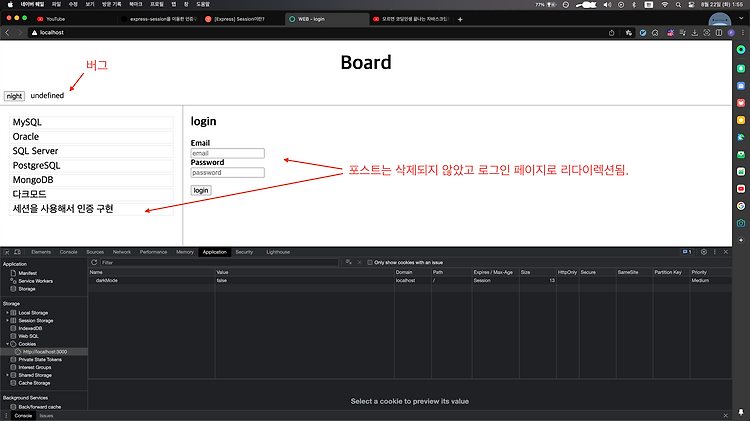
Task: Open DevTools three-dot customize menu
Action: pyautogui.click(x=715, y=252)
